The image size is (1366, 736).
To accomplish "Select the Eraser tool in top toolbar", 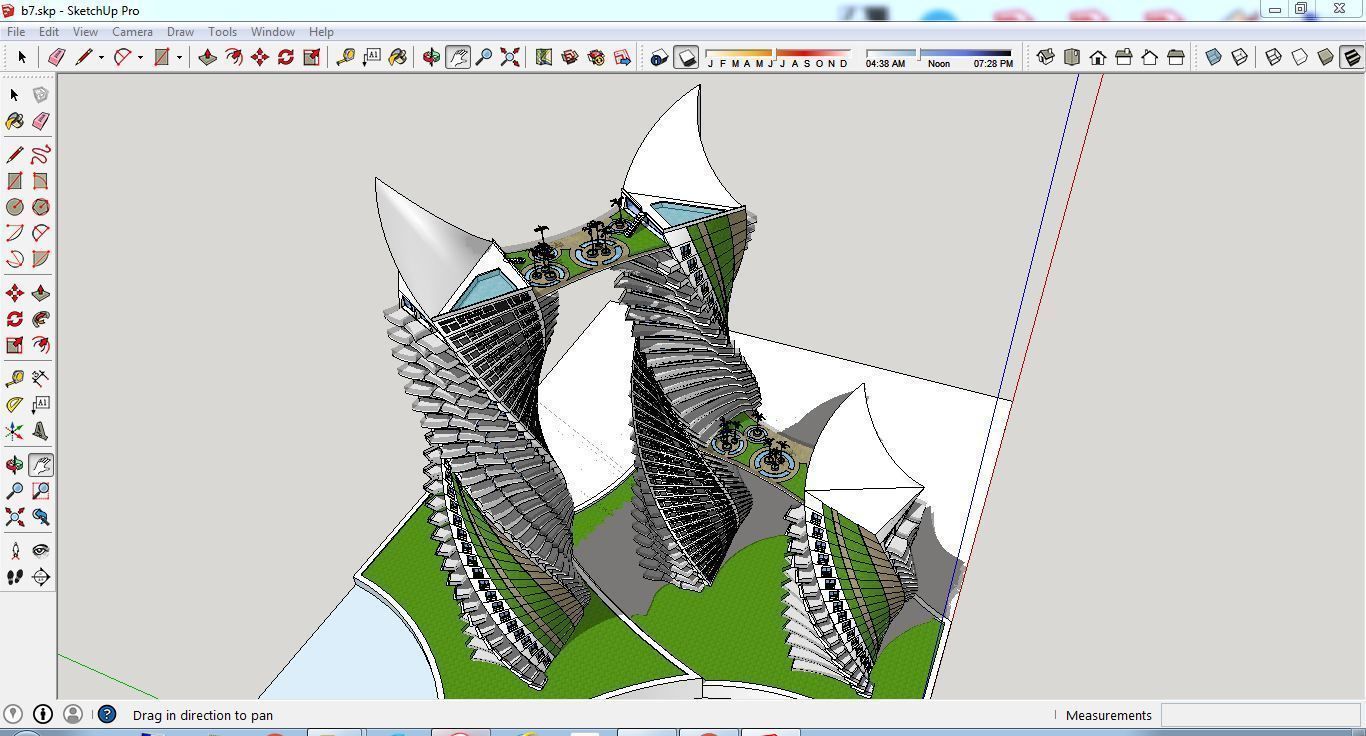I will [57, 58].
